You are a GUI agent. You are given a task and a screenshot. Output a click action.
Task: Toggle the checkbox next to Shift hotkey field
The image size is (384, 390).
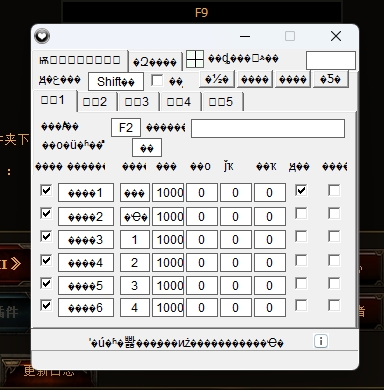click(x=157, y=80)
